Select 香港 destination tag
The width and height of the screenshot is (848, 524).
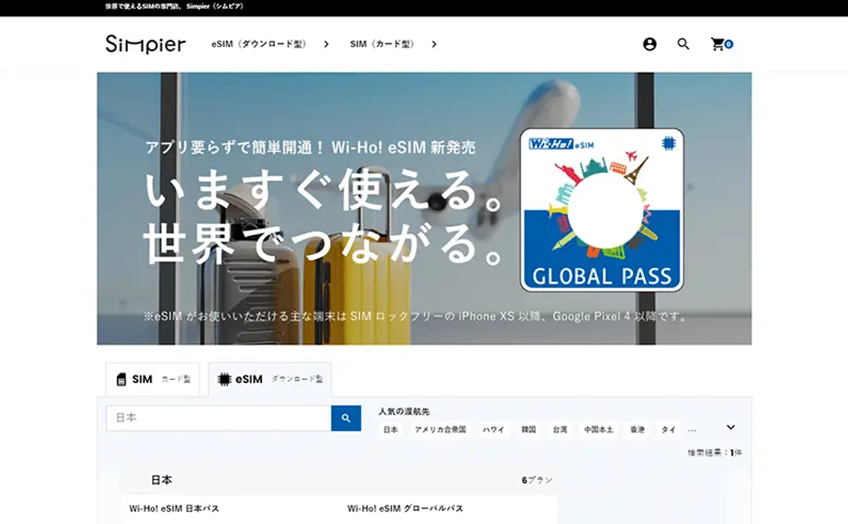coord(637,429)
